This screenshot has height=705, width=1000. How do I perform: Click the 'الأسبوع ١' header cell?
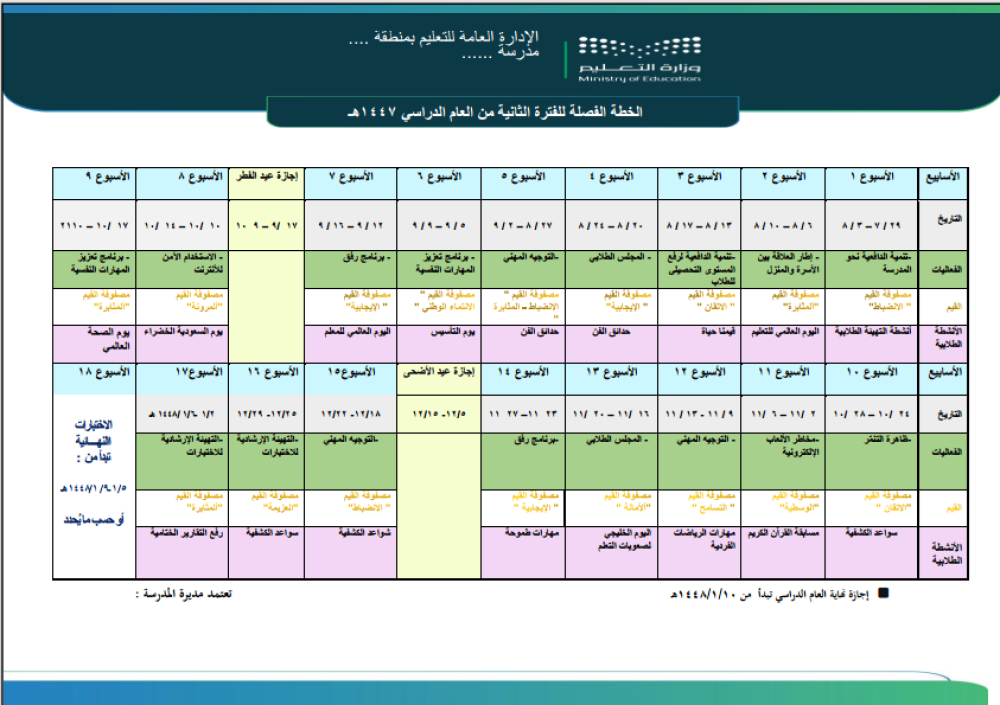(x=871, y=176)
